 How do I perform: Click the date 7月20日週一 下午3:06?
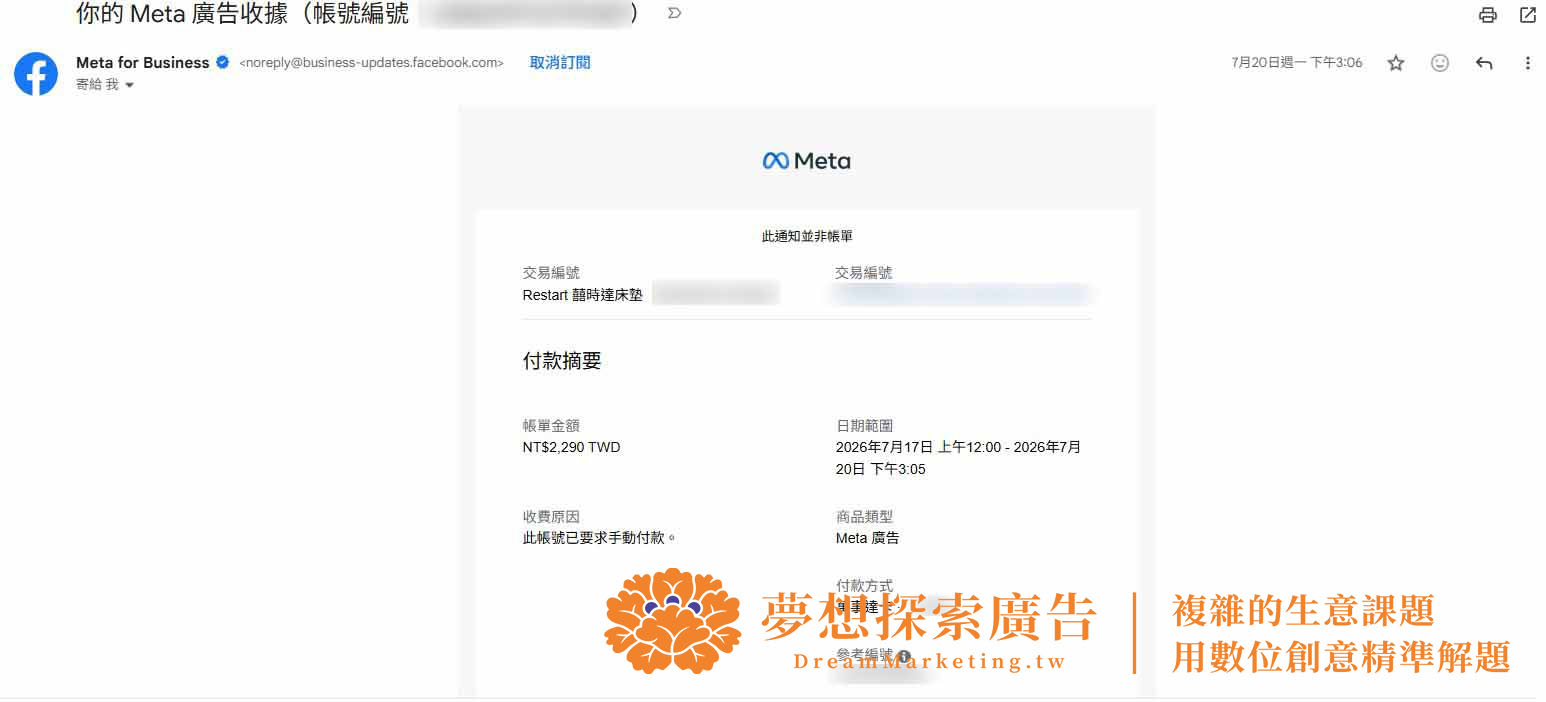pyautogui.click(x=1297, y=62)
